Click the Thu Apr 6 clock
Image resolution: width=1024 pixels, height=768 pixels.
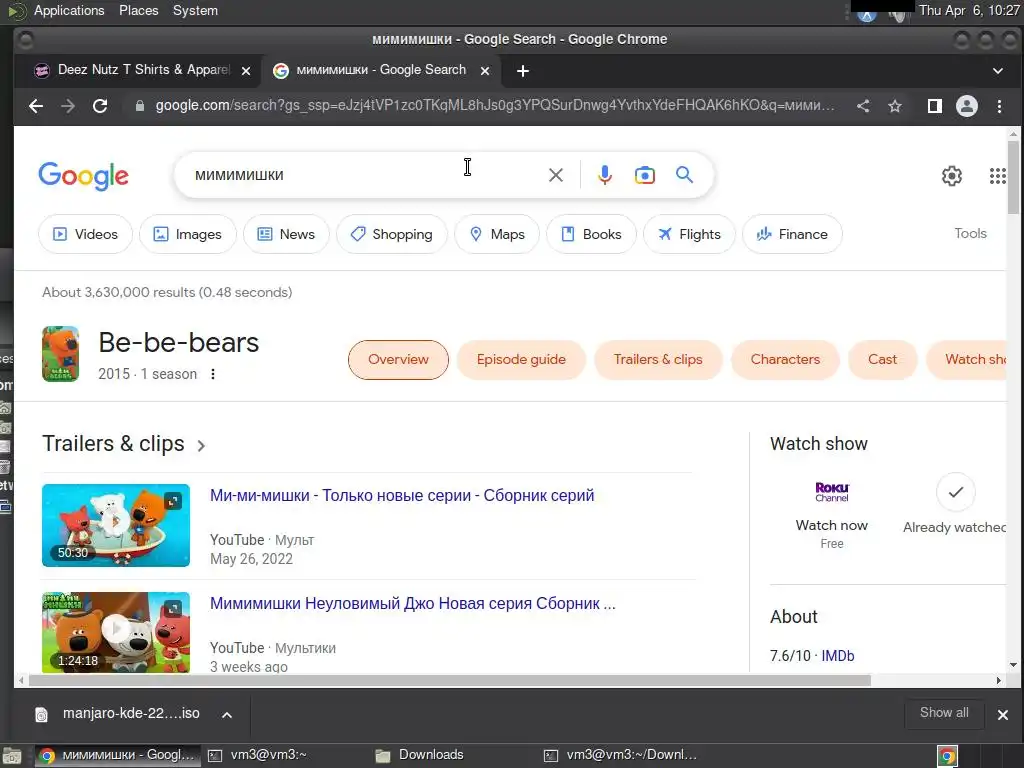pos(968,10)
